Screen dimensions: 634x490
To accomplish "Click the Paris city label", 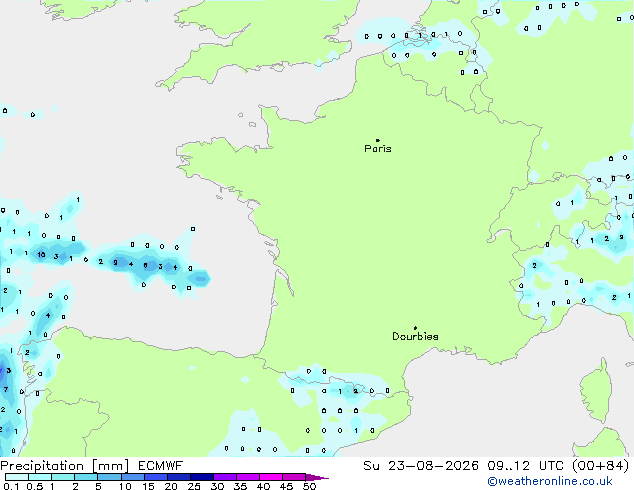I will tap(378, 149).
